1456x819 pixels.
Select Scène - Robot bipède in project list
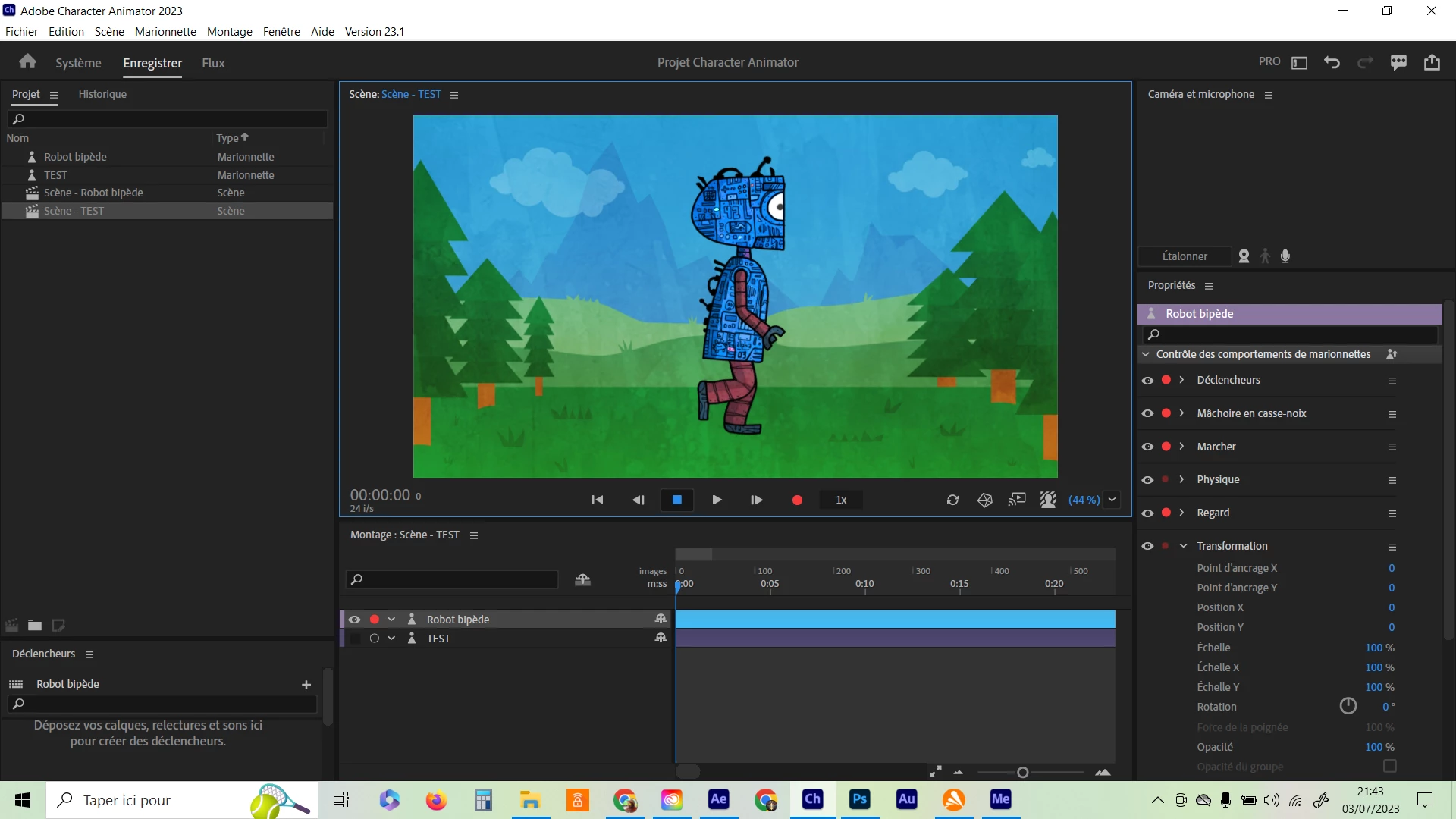click(x=93, y=193)
